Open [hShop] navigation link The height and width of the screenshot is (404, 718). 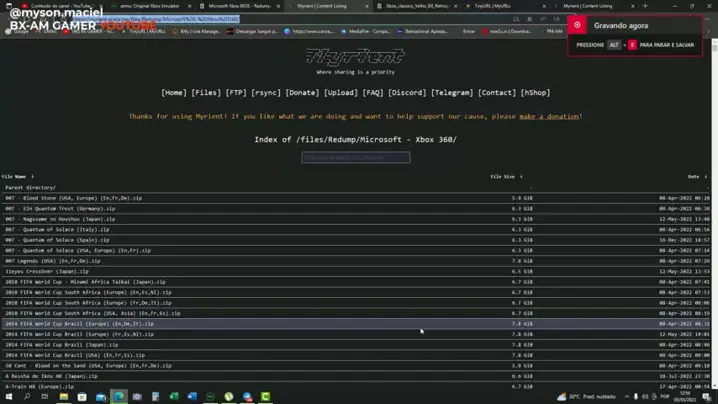(x=535, y=93)
